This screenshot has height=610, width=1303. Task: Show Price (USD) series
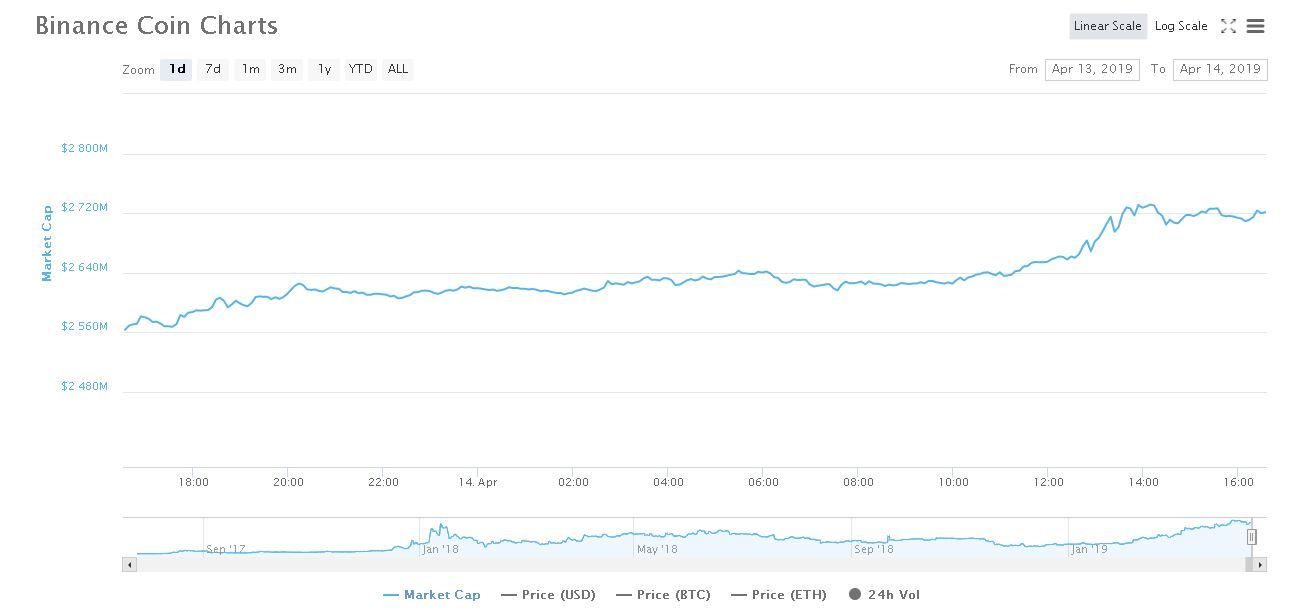coord(548,595)
